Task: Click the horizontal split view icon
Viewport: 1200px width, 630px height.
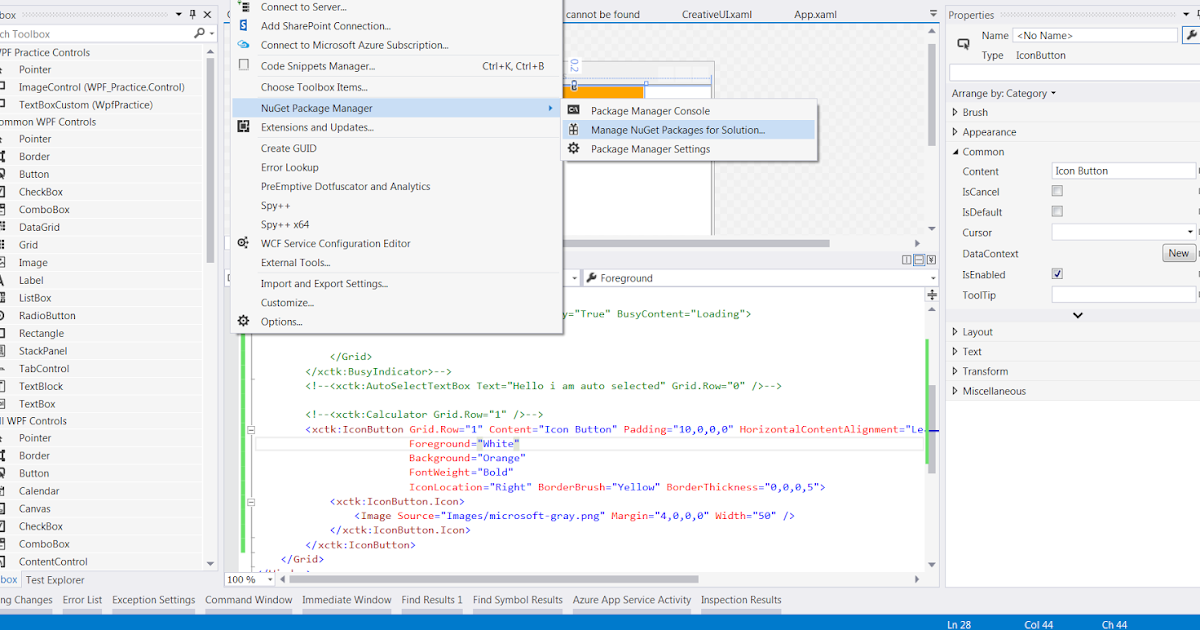Action: [x=919, y=259]
